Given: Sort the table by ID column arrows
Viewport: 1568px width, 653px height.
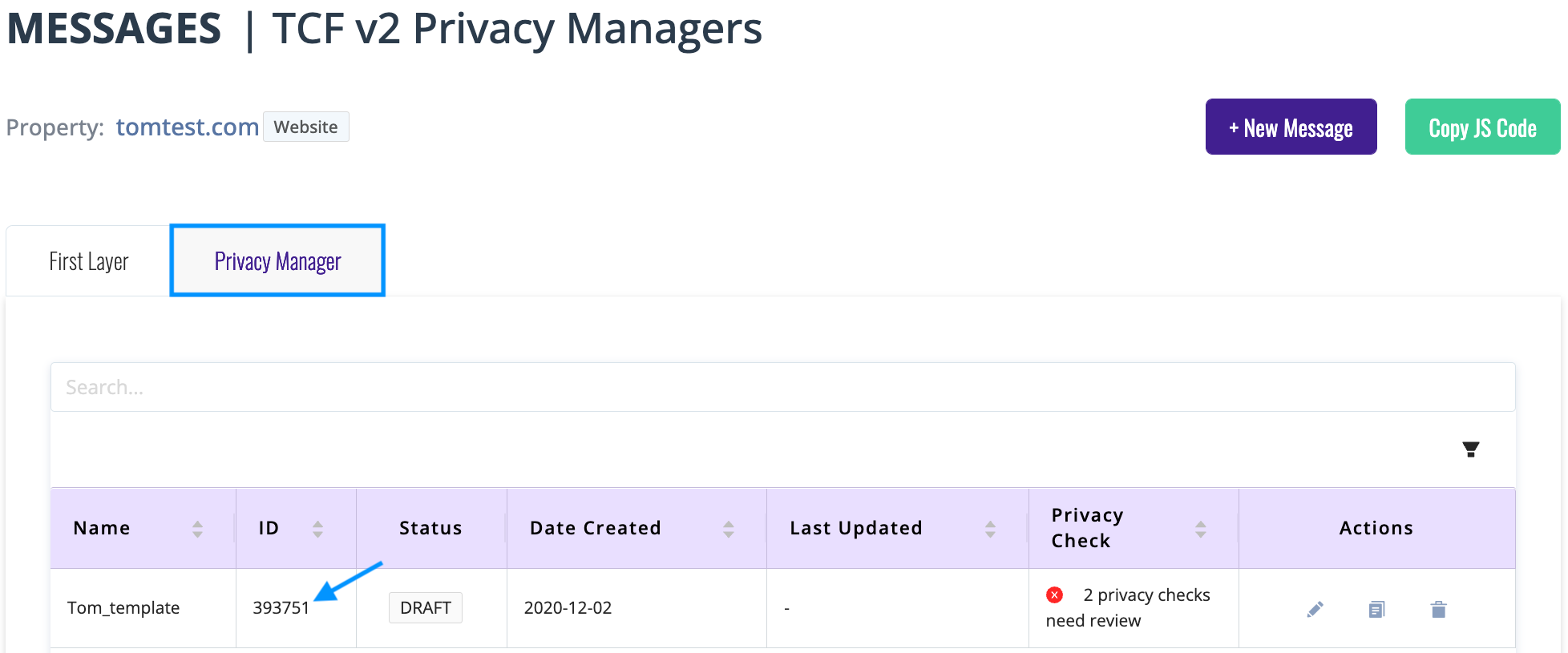Looking at the screenshot, I should click(x=318, y=528).
